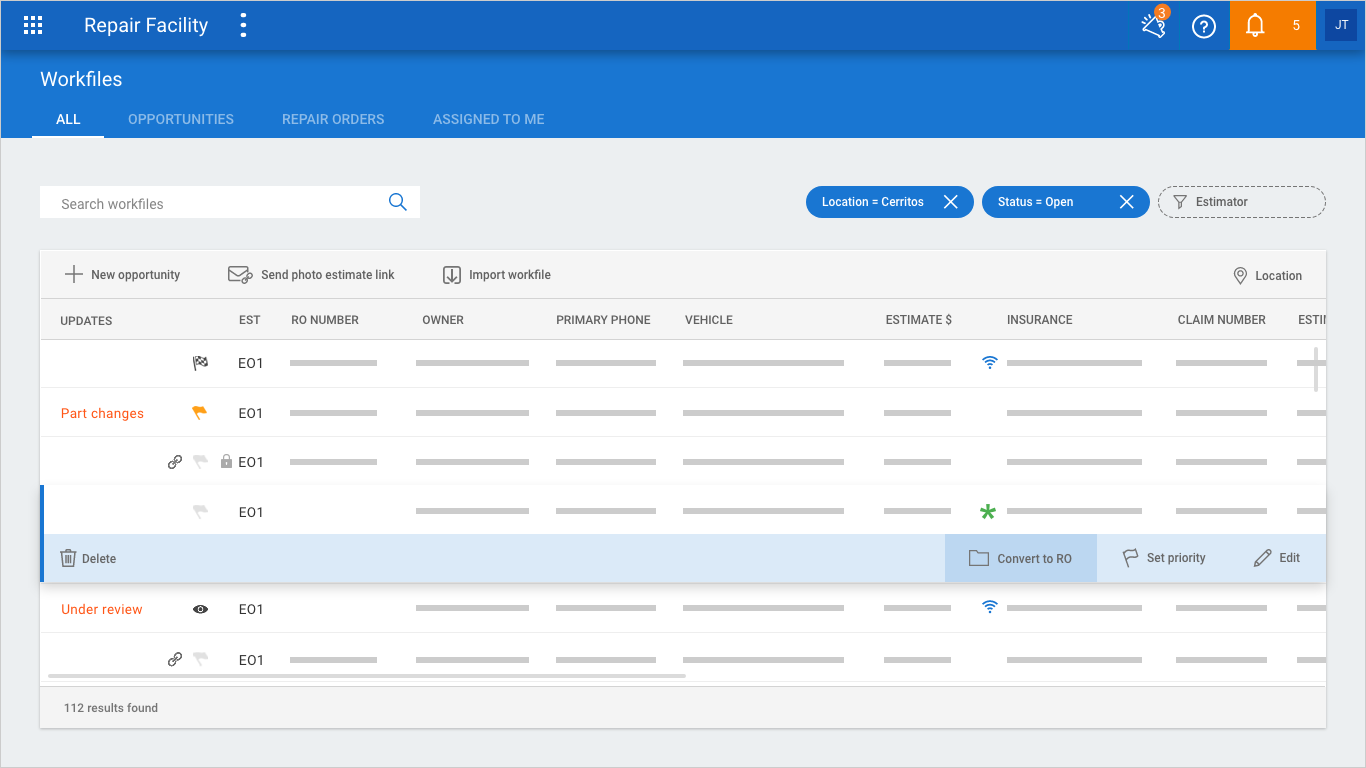Click the announcements icon with badge 3

click(1154, 26)
